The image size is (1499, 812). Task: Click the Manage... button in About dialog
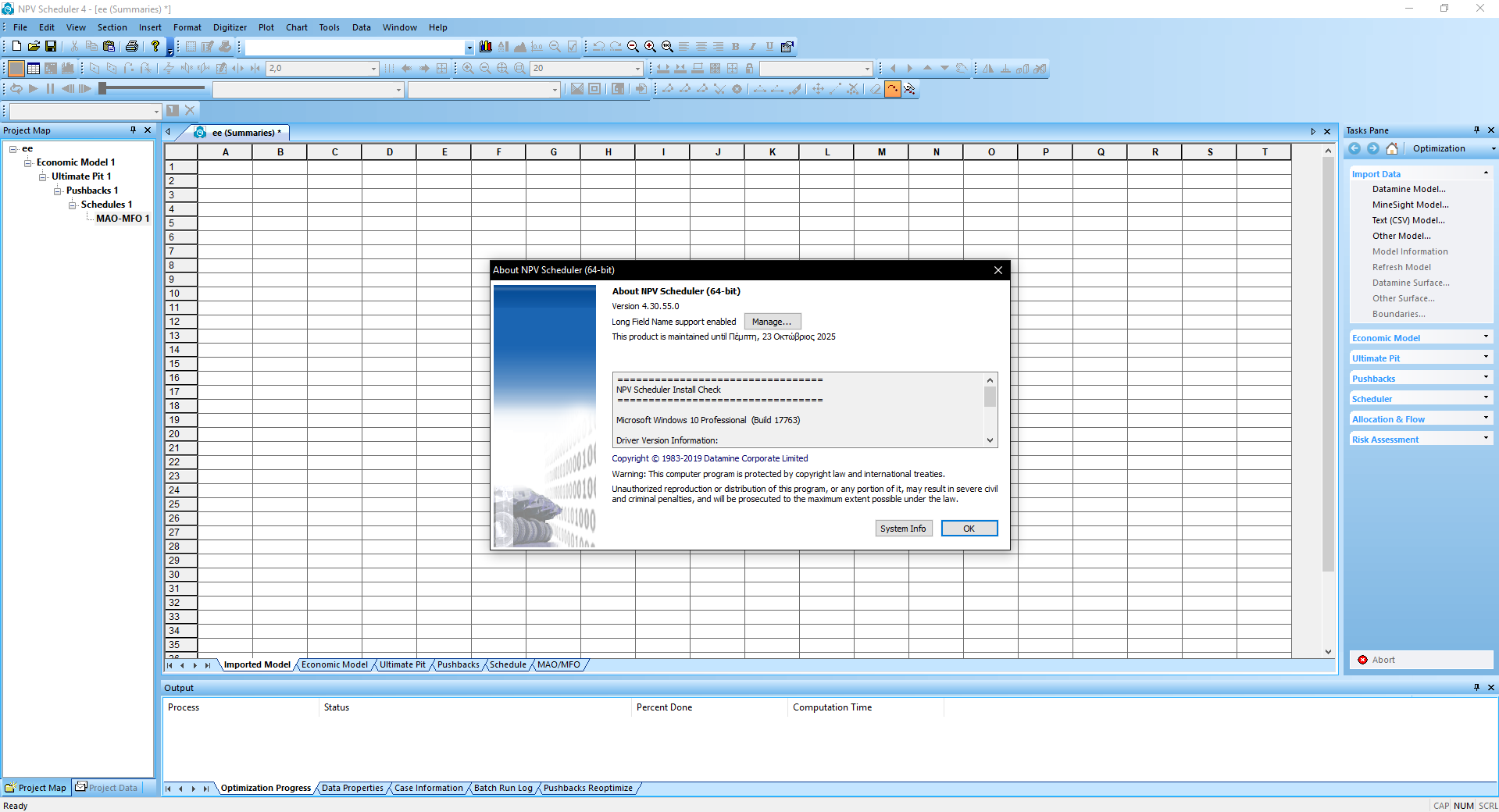pos(772,322)
